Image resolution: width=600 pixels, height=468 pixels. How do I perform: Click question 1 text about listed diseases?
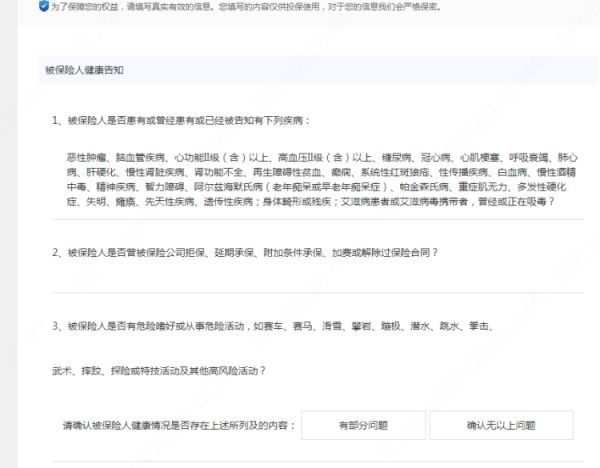[181, 121]
